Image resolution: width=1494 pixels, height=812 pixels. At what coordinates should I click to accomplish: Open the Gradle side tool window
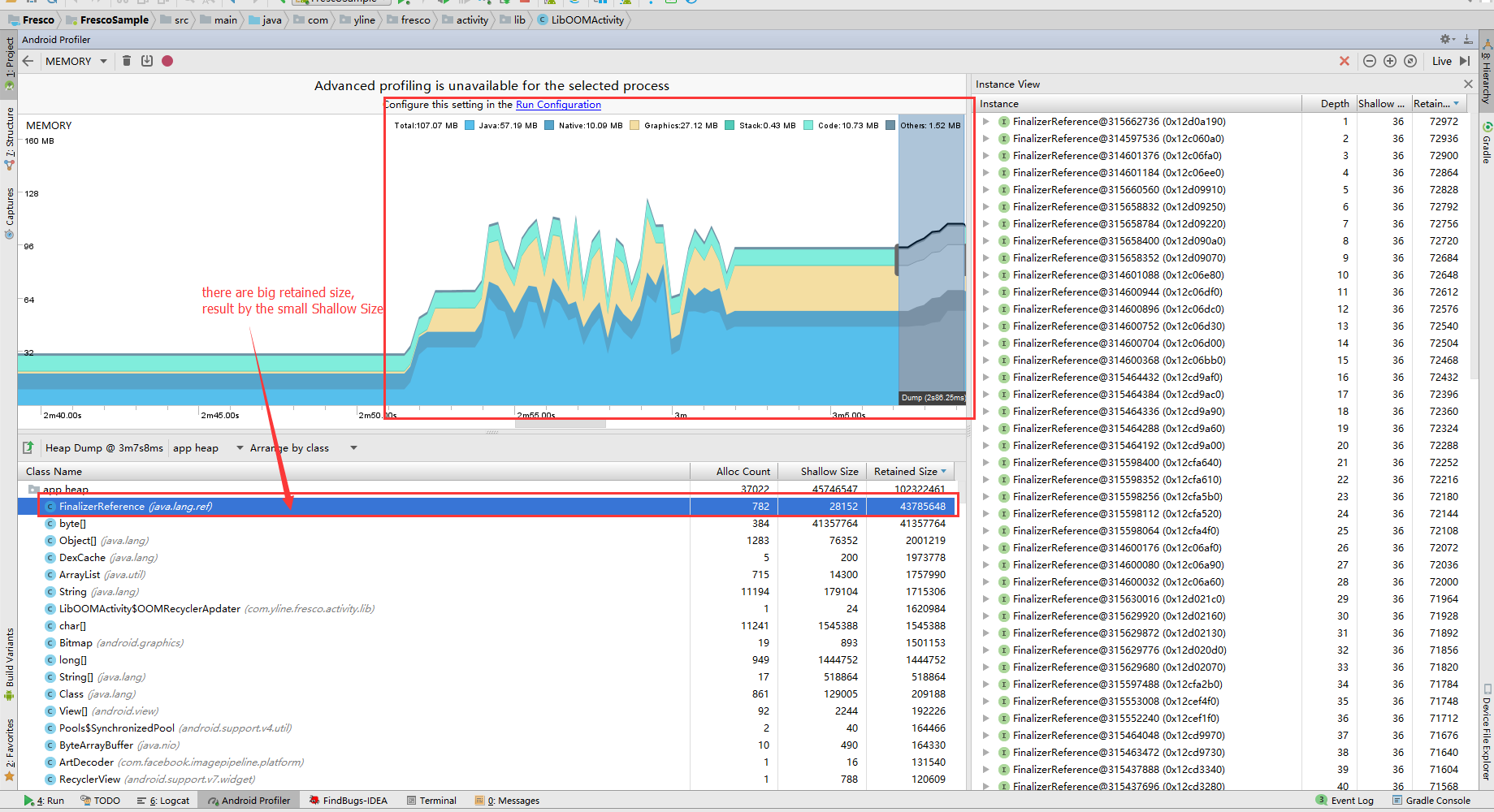(x=1487, y=144)
